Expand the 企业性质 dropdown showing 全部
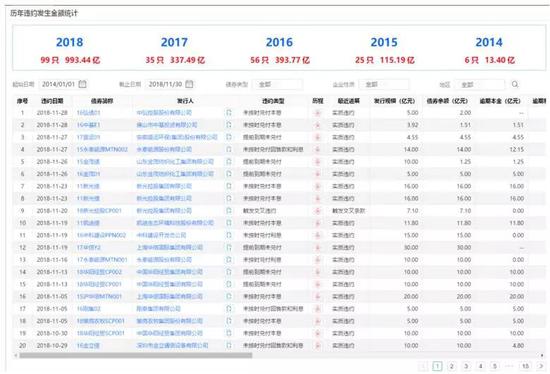The image size is (550, 374). click(x=384, y=84)
